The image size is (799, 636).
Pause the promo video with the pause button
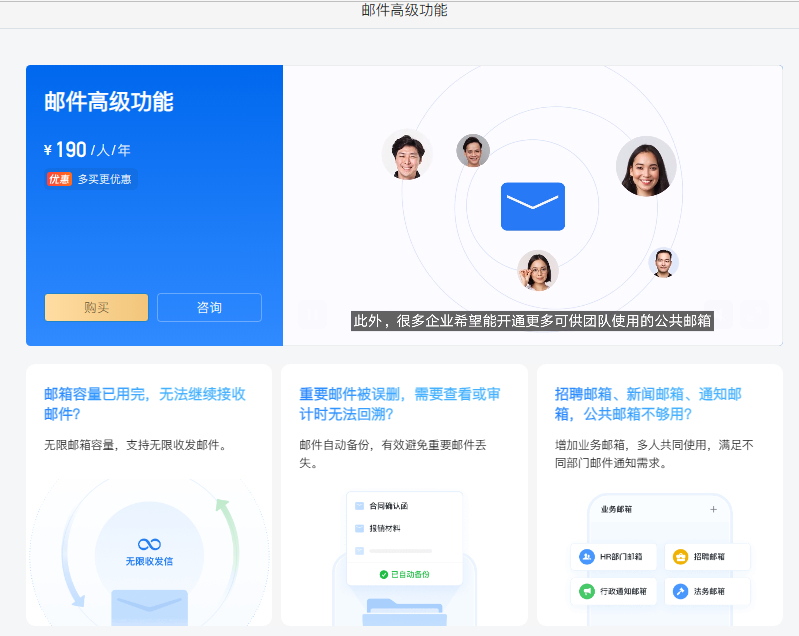[313, 315]
